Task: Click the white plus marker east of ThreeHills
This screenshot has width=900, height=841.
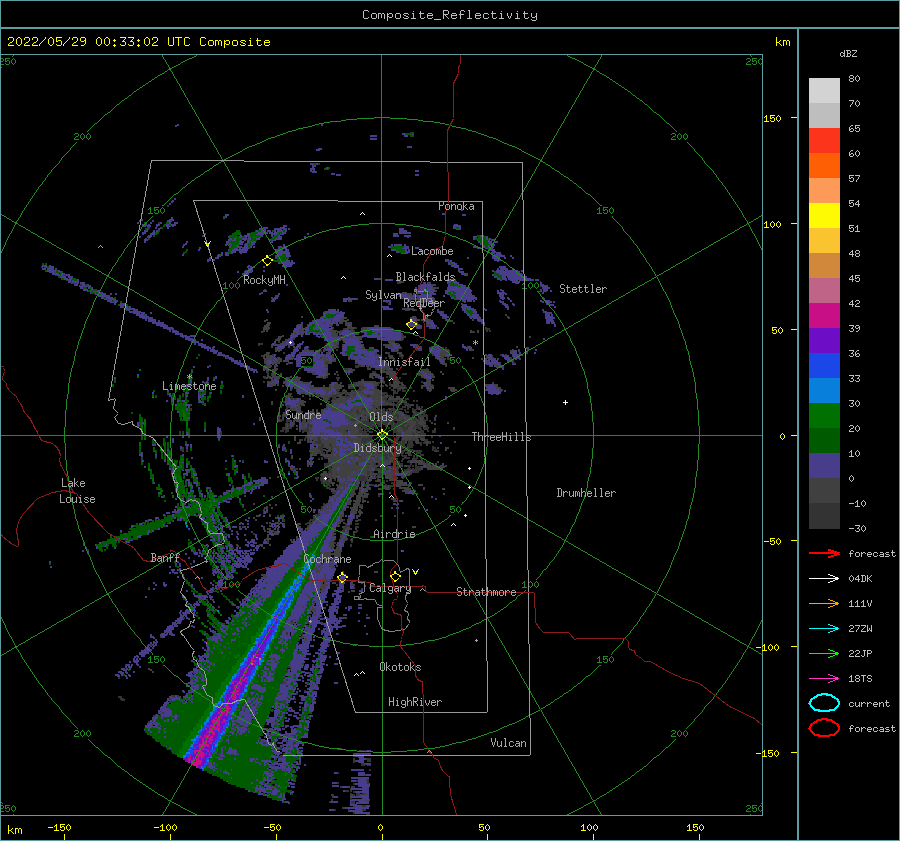Action: pyautogui.click(x=565, y=402)
